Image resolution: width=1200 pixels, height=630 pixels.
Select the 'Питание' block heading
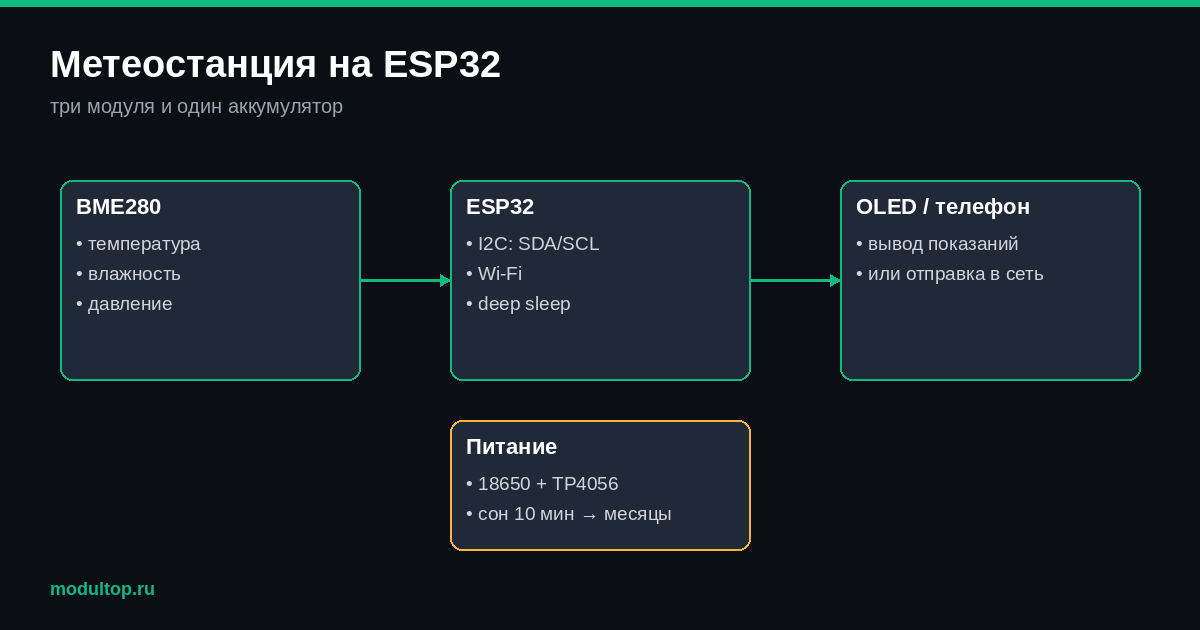tap(511, 447)
